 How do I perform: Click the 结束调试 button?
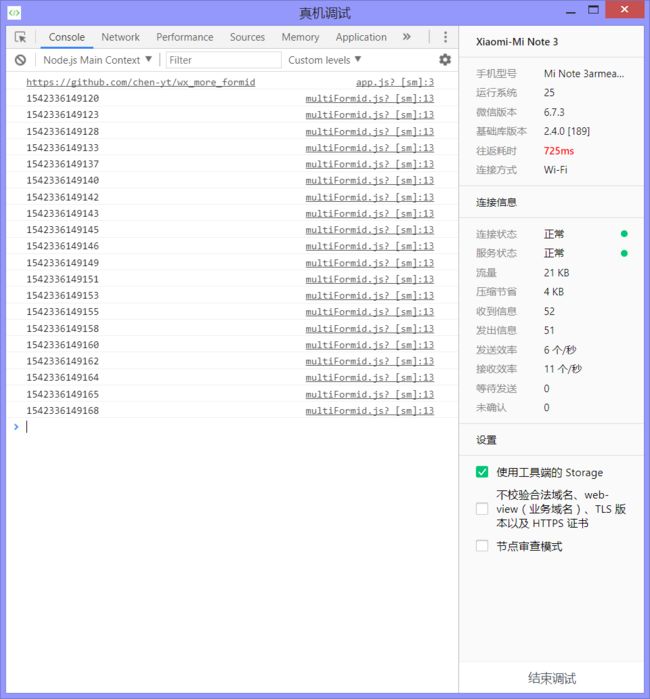(551, 678)
